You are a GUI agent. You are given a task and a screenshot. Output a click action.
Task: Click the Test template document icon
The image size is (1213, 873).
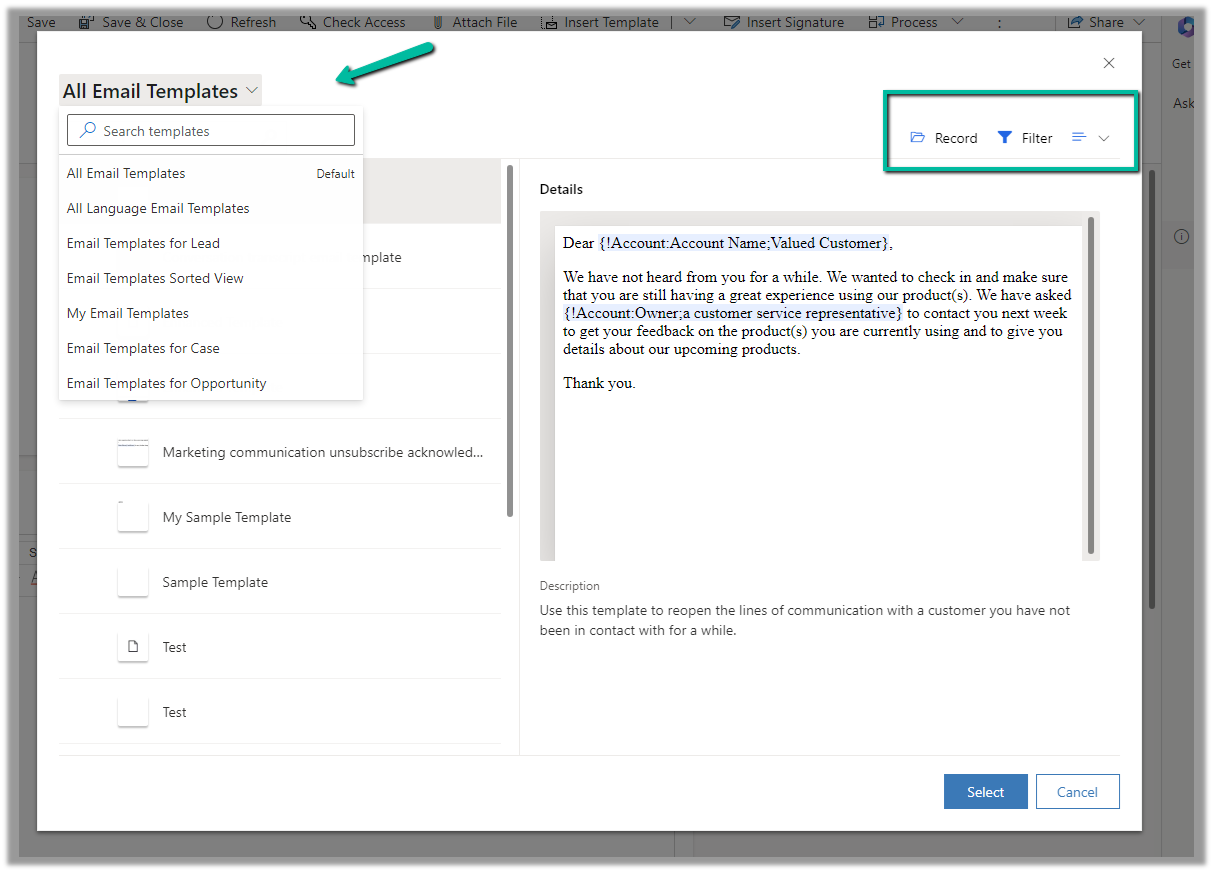[133, 647]
